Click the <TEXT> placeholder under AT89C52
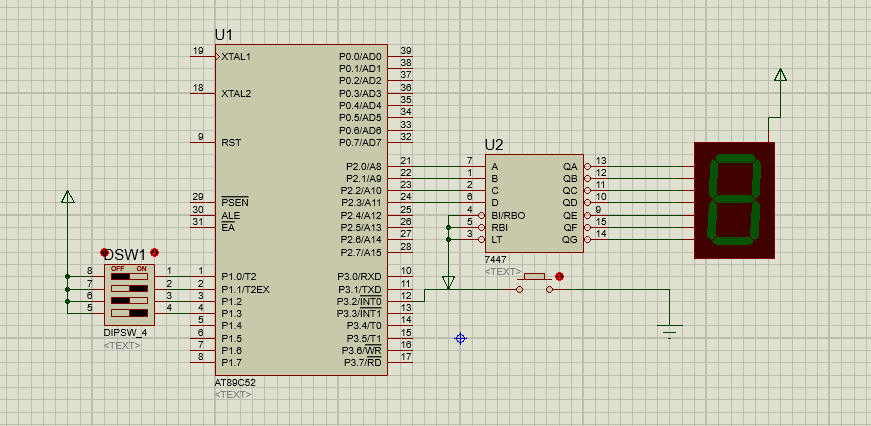Screen dimensions: 871x426 [232, 395]
